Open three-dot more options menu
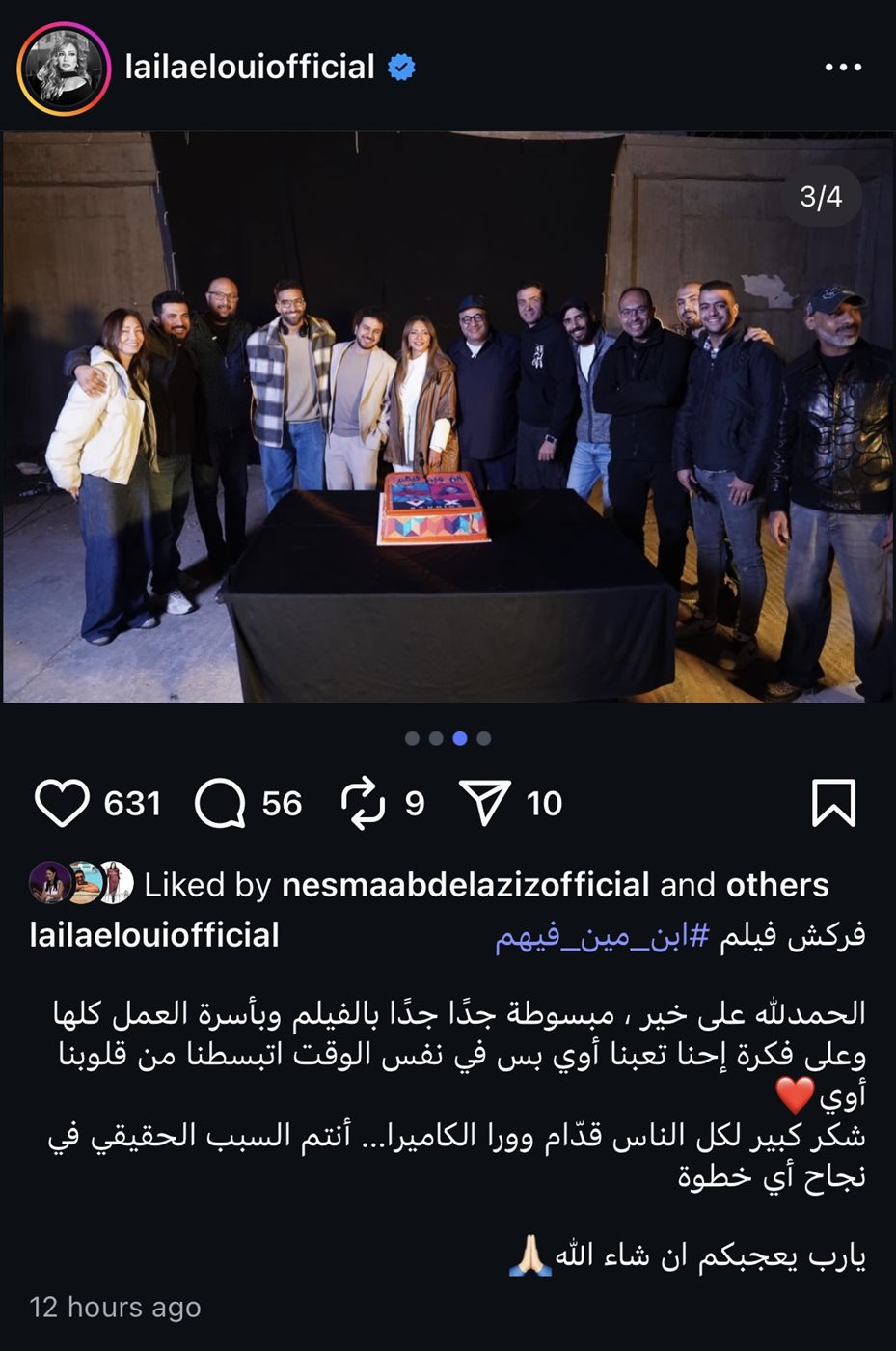 pos(843,68)
